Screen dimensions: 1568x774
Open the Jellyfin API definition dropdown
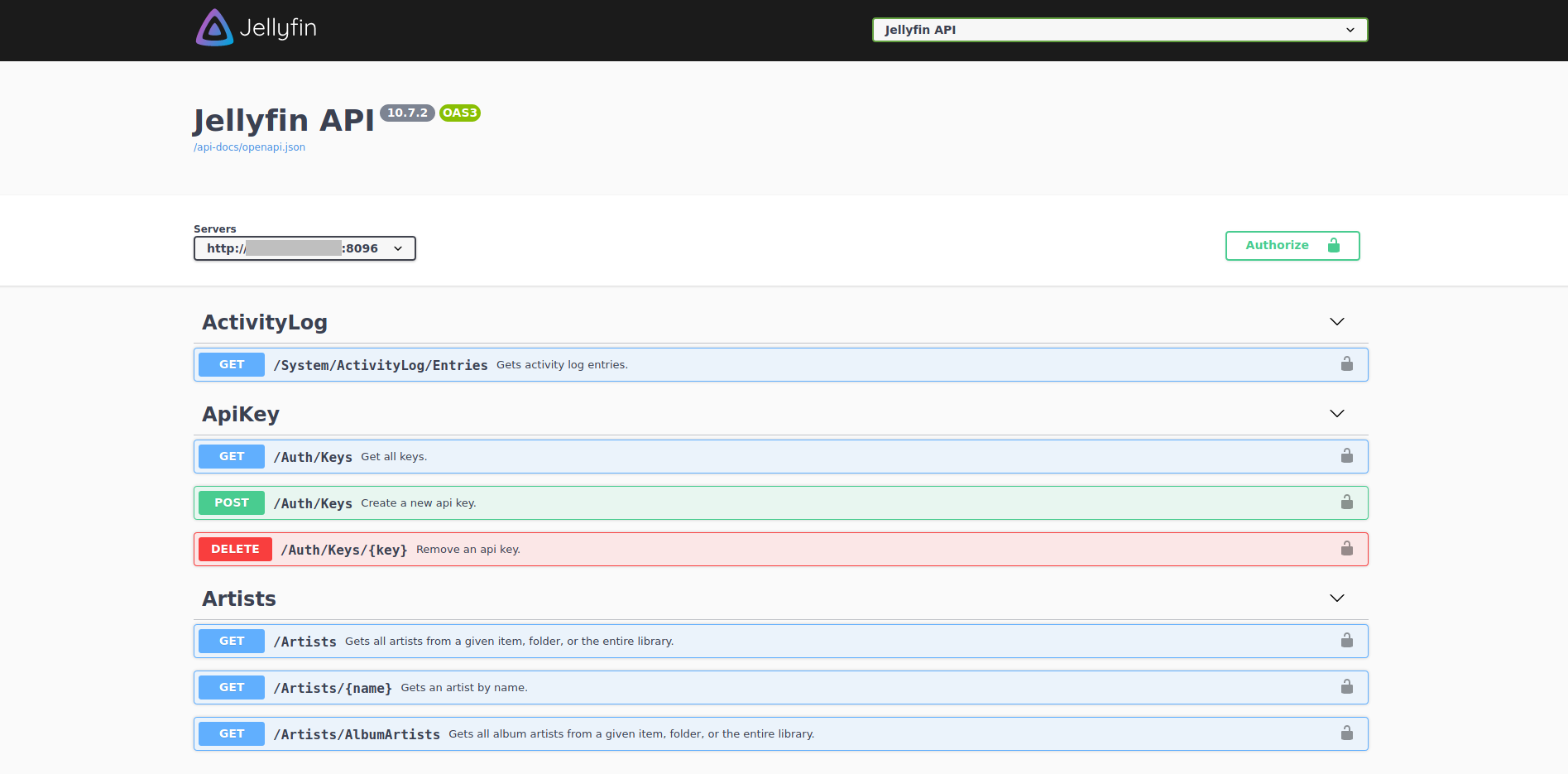tap(1119, 30)
